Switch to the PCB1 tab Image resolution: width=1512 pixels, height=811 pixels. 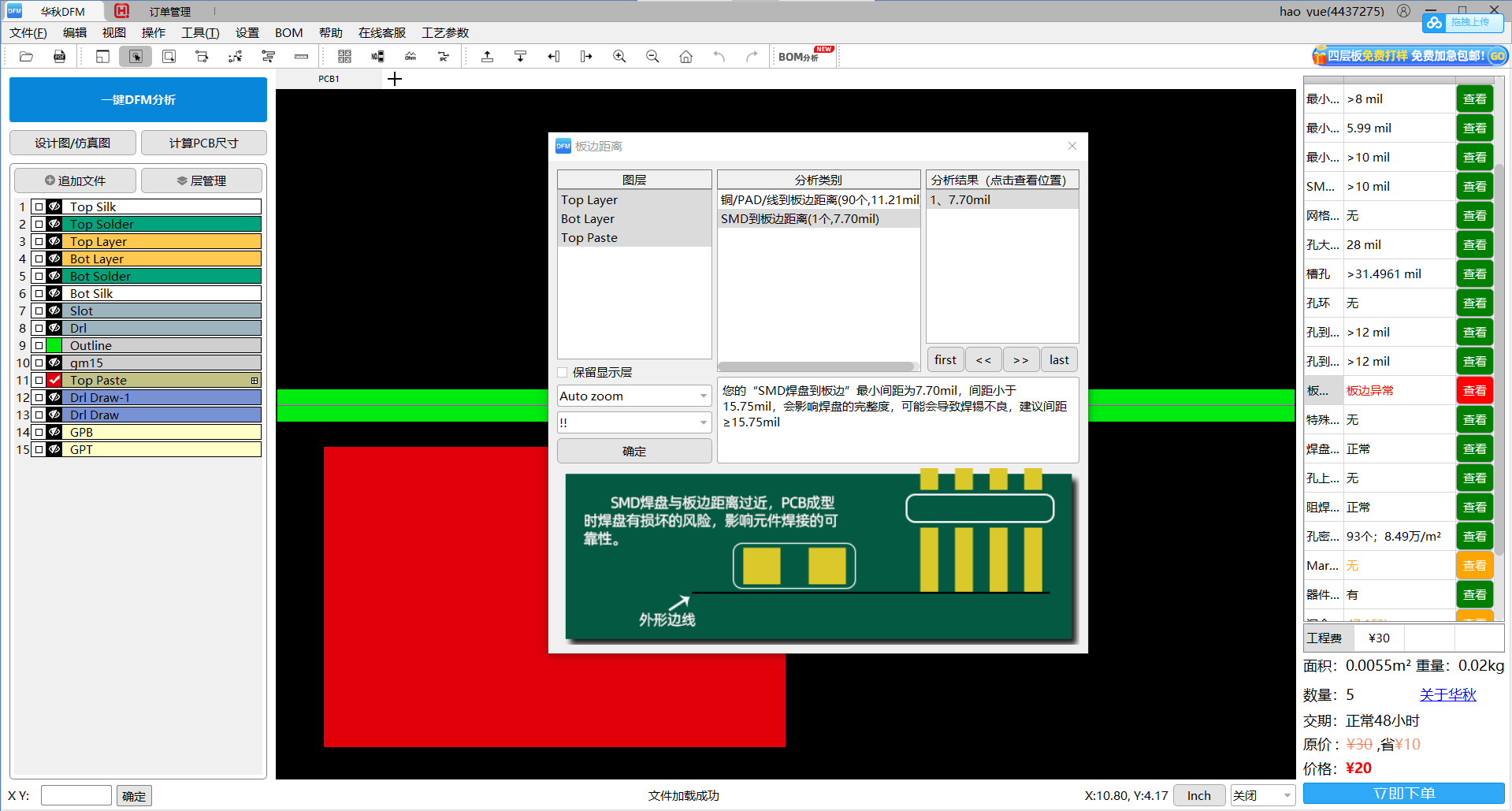(329, 79)
